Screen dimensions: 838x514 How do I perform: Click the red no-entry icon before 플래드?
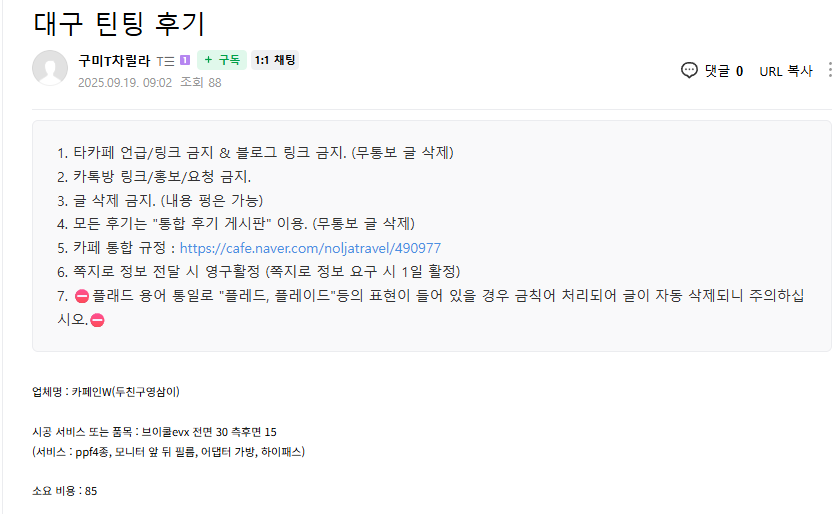tap(82, 296)
